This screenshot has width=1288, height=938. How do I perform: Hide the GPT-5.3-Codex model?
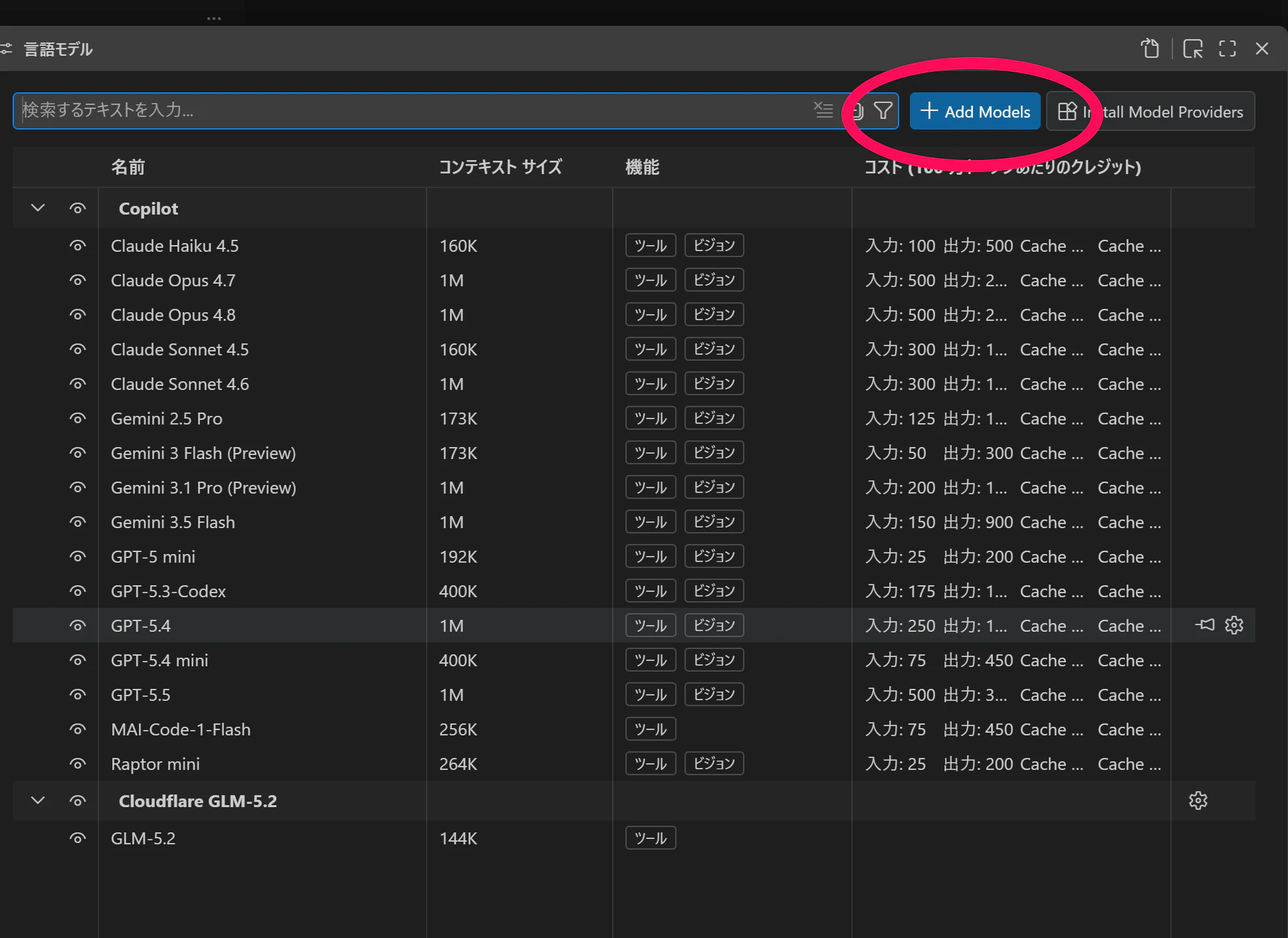[78, 591]
